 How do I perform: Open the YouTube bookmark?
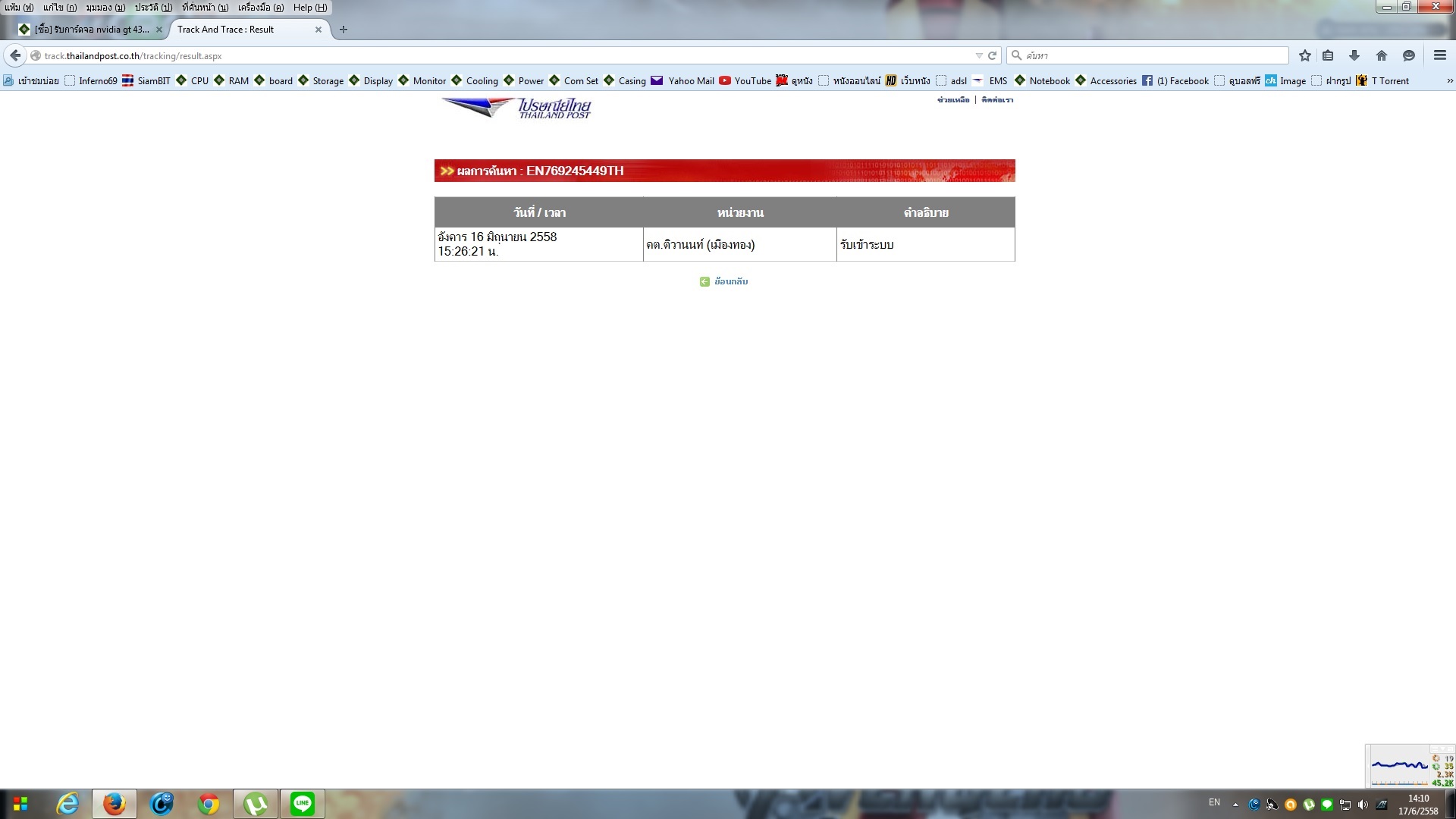tap(745, 80)
